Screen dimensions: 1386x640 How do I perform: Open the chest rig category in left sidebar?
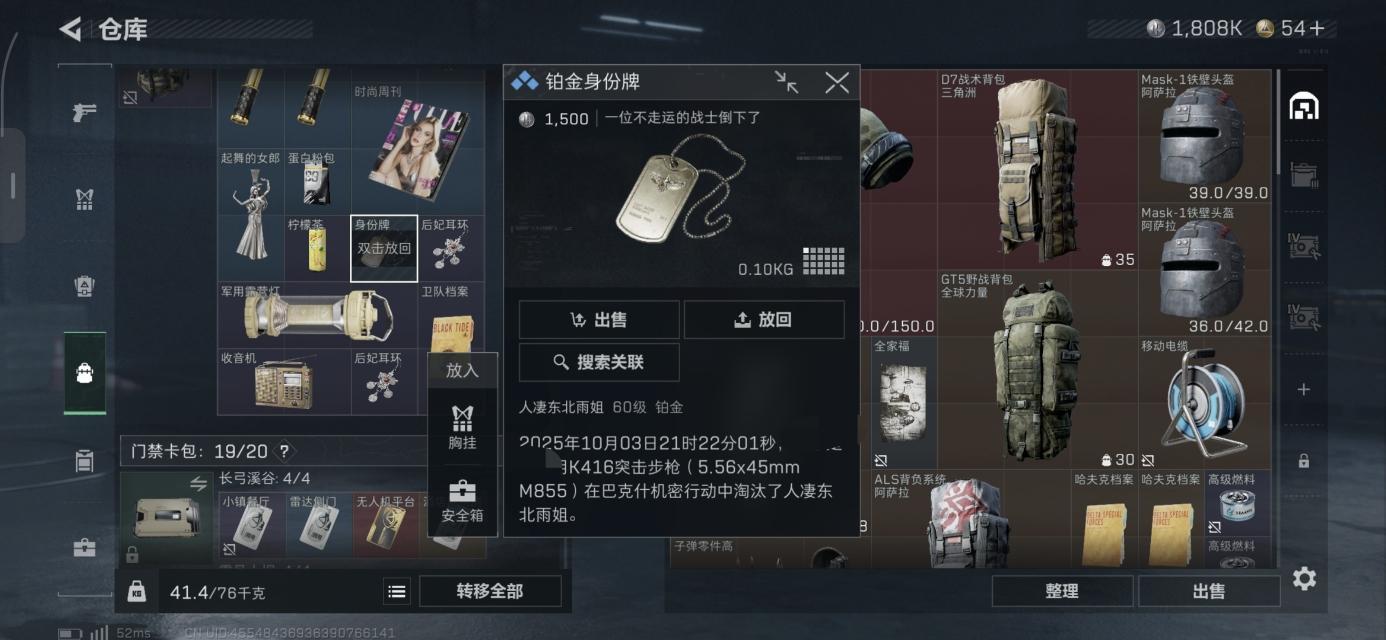tap(85, 199)
